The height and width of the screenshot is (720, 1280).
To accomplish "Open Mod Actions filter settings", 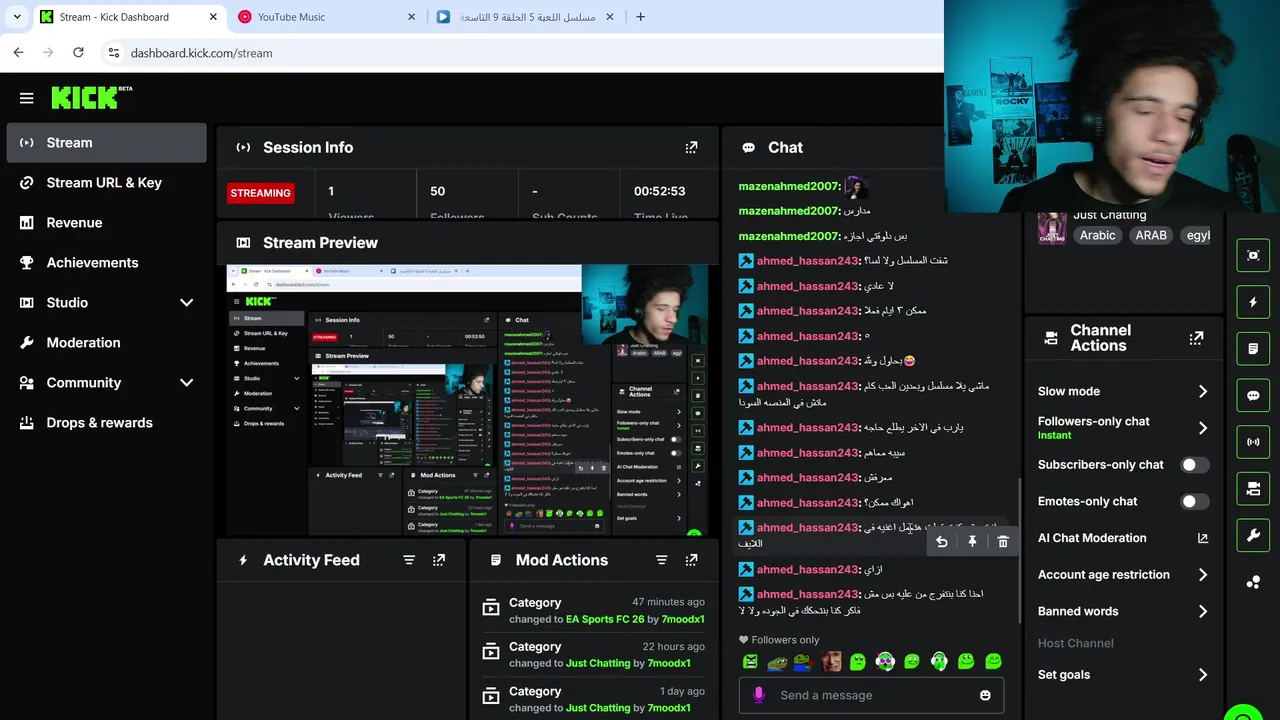I will click(x=661, y=560).
